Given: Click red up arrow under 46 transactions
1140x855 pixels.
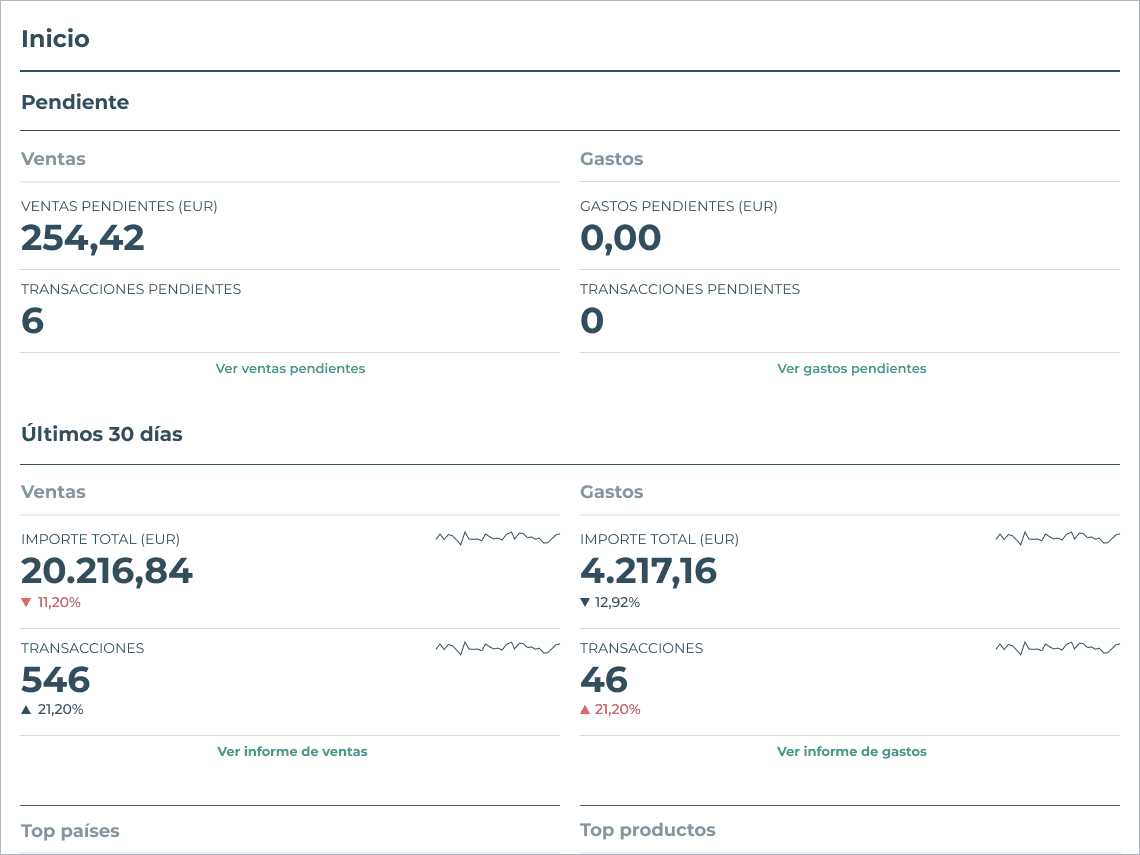Looking at the screenshot, I should (x=585, y=710).
